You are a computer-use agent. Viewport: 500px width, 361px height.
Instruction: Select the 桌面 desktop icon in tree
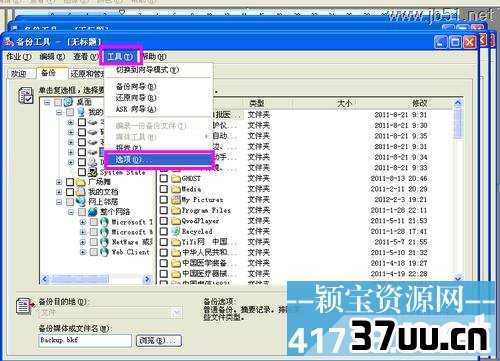[68, 102]
